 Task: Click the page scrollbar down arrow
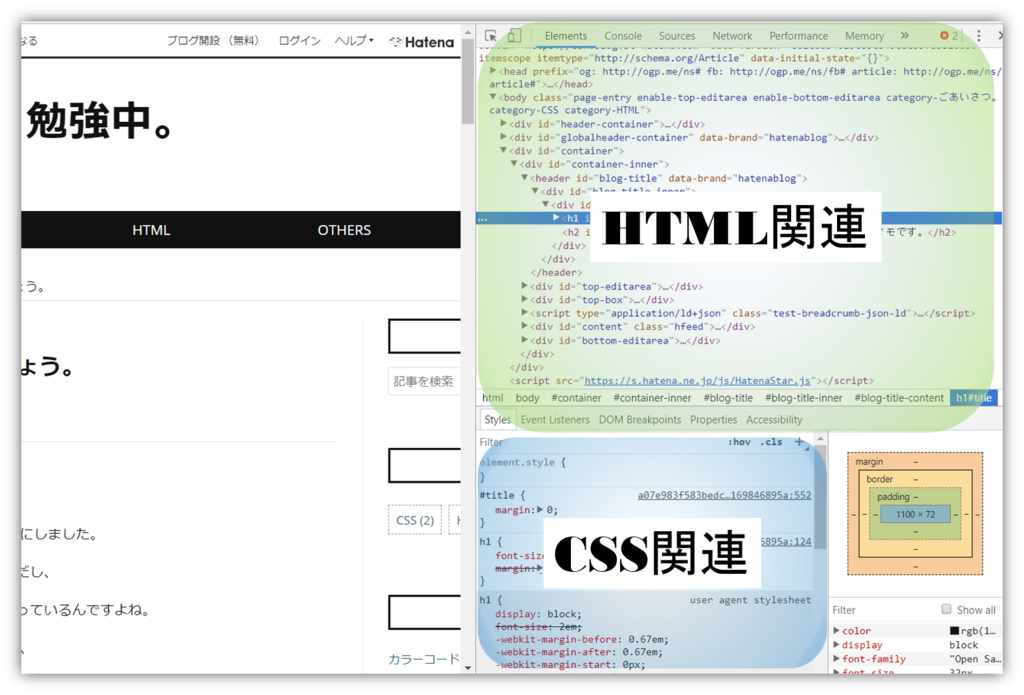coord(468,667)
